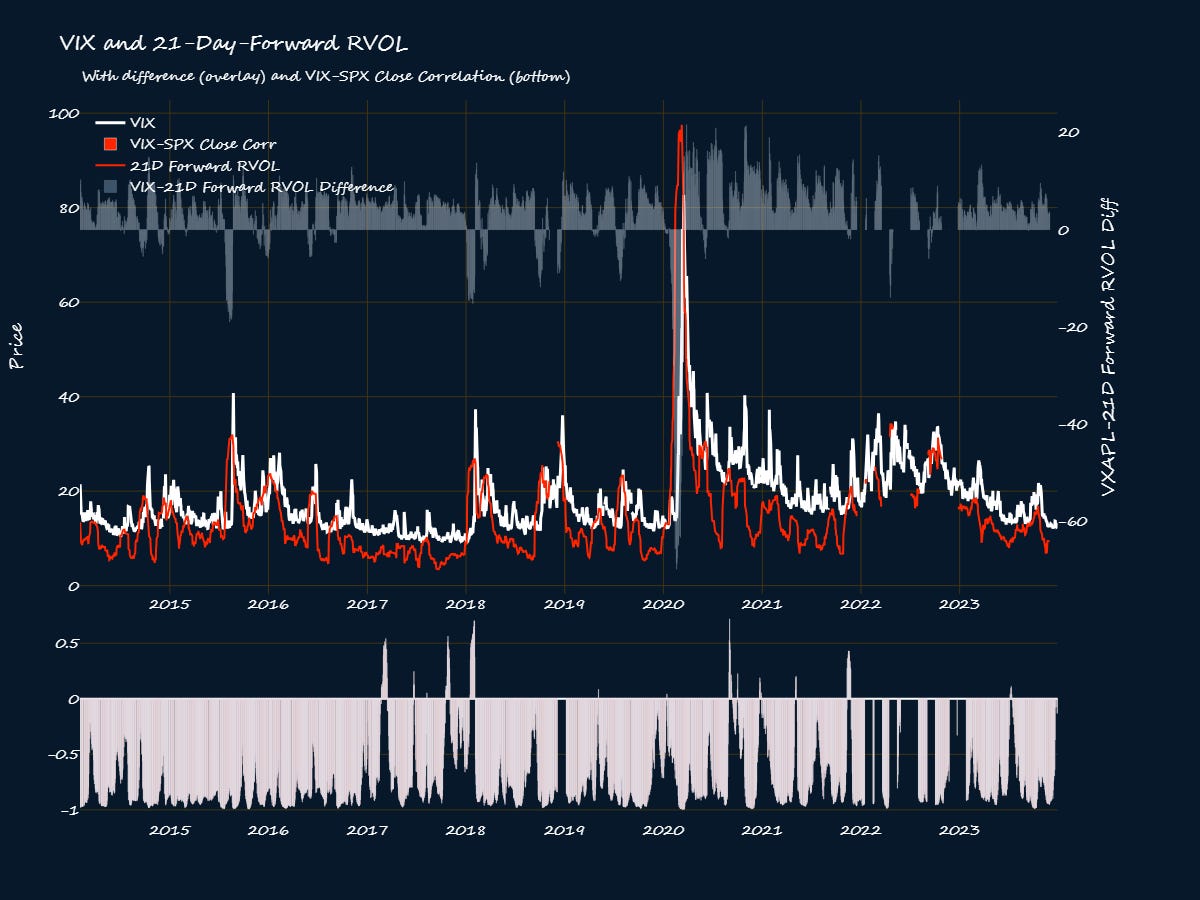Click the 2018 label on the upper chart x-axis

466,604
